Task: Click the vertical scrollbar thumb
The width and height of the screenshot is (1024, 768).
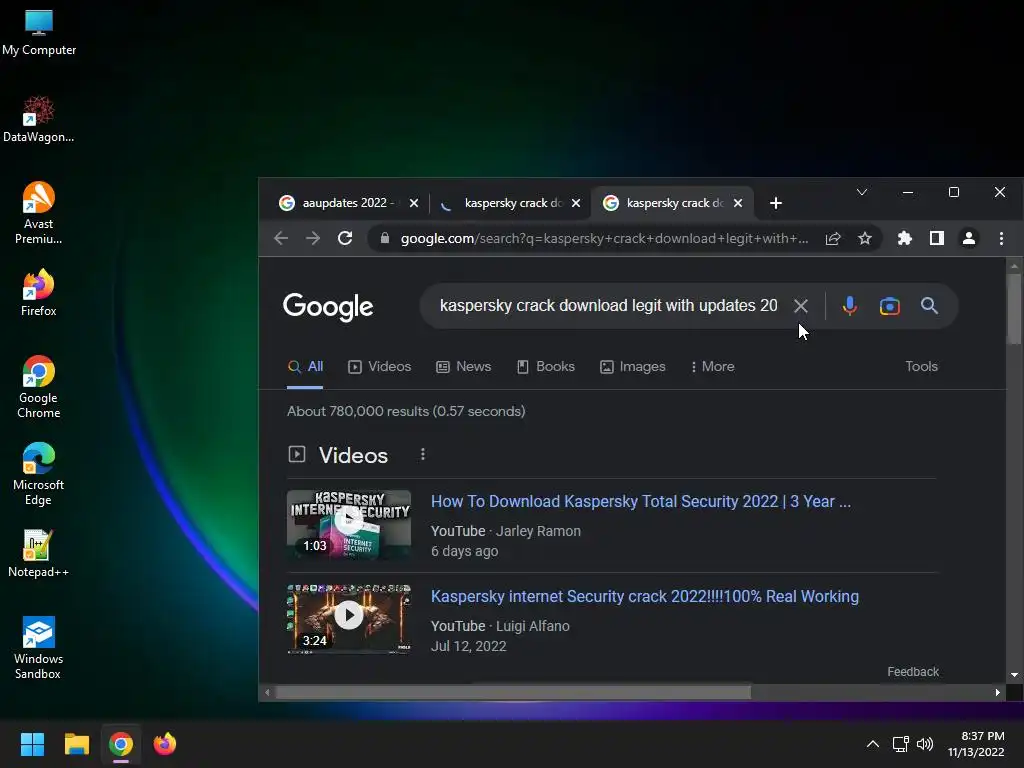Action: coord(1014,307)
